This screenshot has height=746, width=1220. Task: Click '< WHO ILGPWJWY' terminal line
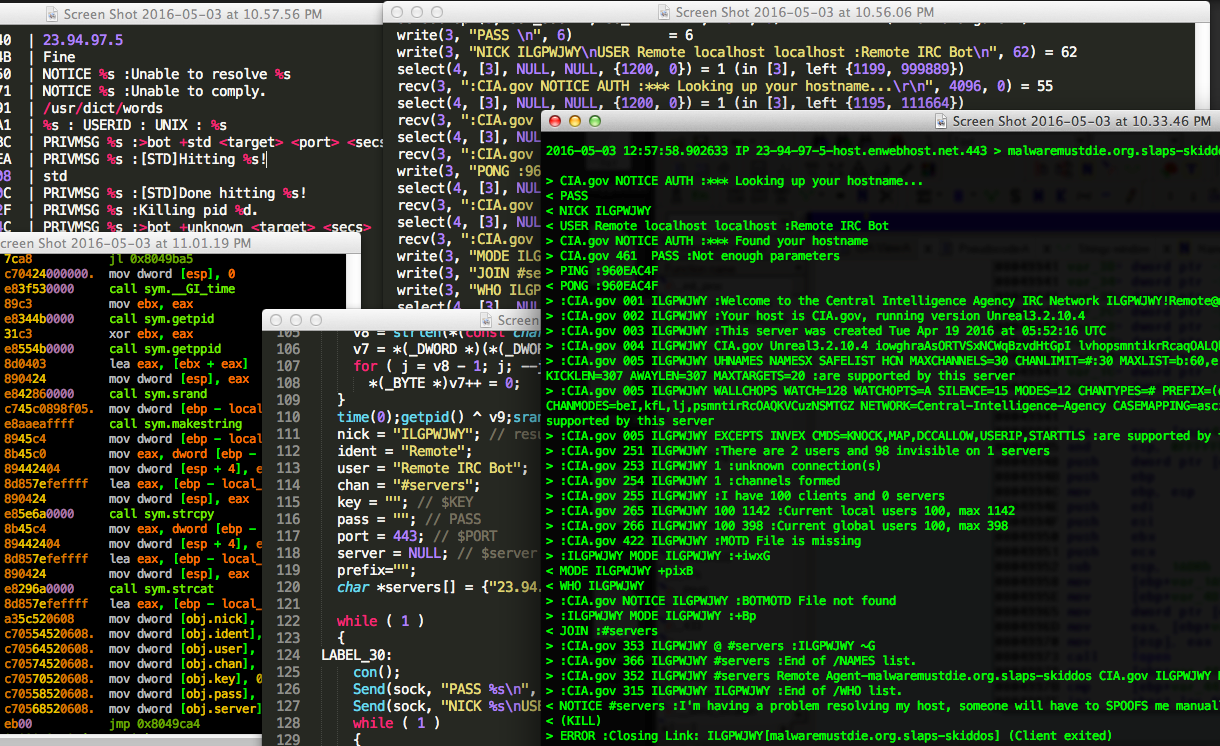(x=595, y=586)
